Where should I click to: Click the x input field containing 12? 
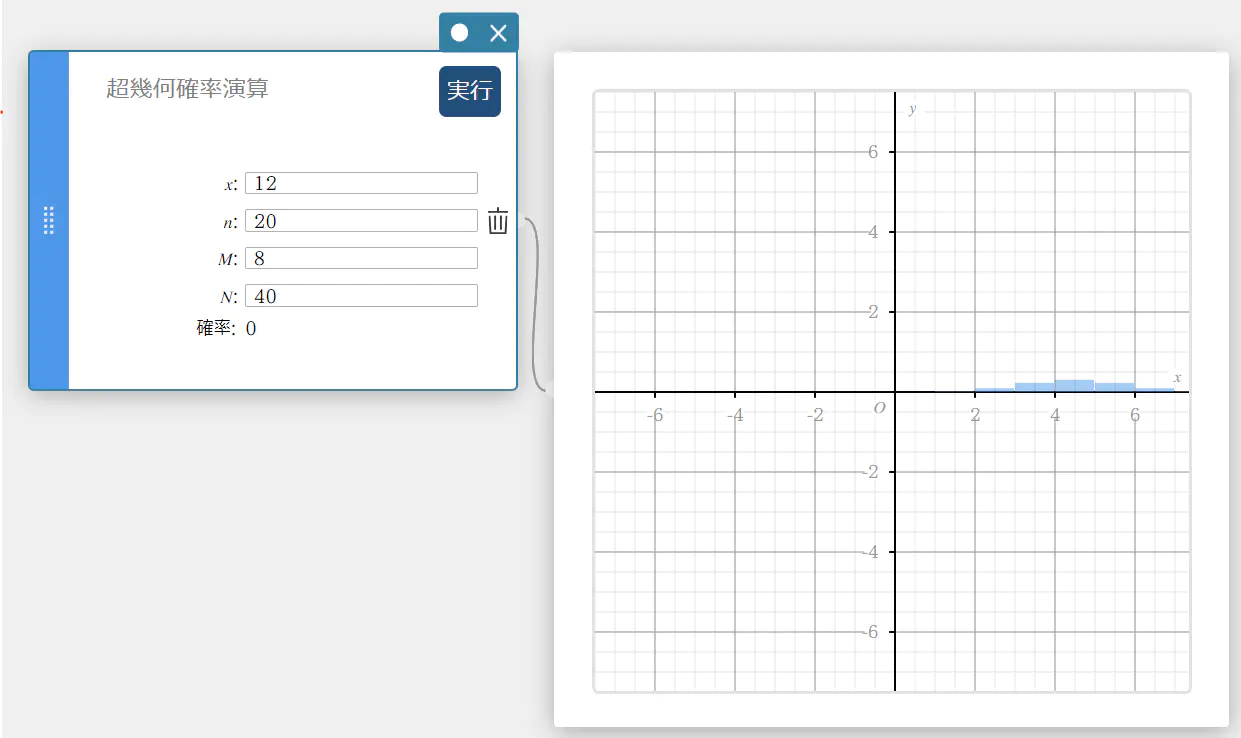click(361, 183)
